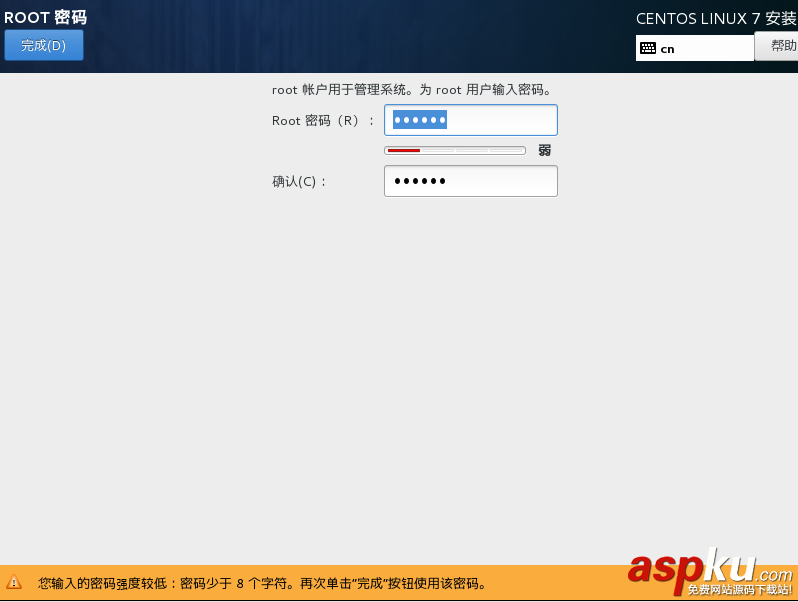Click the 确认(C) label

[299, 182]
